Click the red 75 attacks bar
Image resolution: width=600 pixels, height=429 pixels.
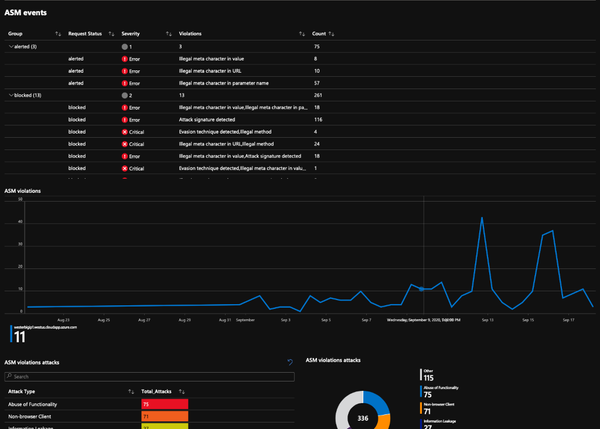click(165, 404)
